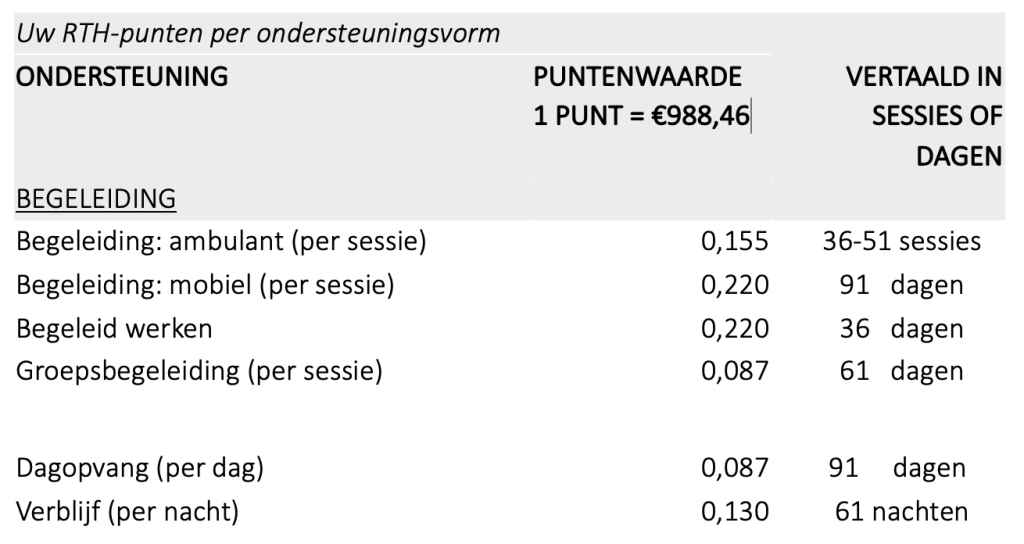
Task: Select 'Groepsbegeleiding (per sessie)' row label
Action: (199, 371)
